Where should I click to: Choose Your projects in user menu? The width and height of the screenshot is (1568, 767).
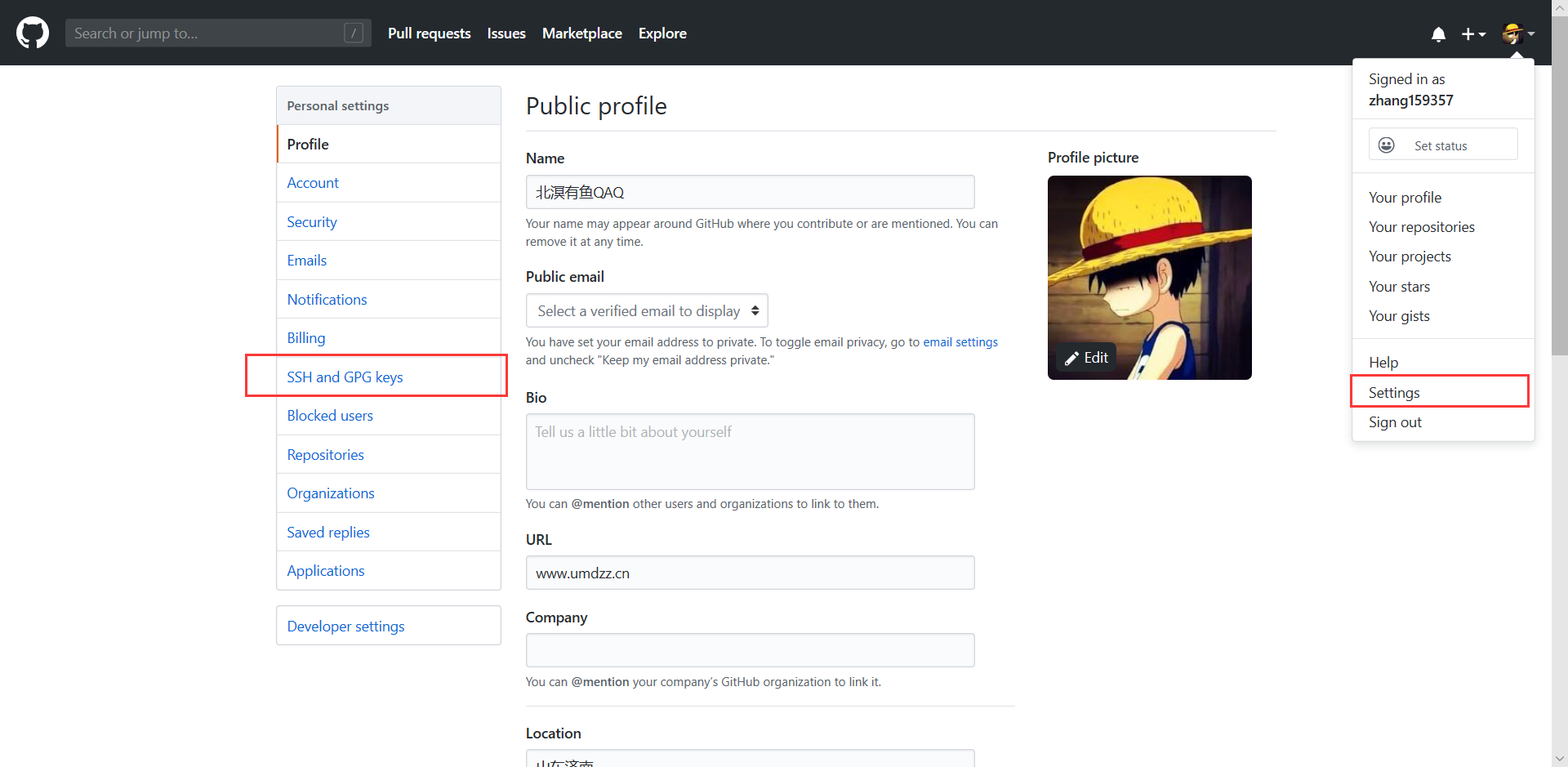point(1443,256)
